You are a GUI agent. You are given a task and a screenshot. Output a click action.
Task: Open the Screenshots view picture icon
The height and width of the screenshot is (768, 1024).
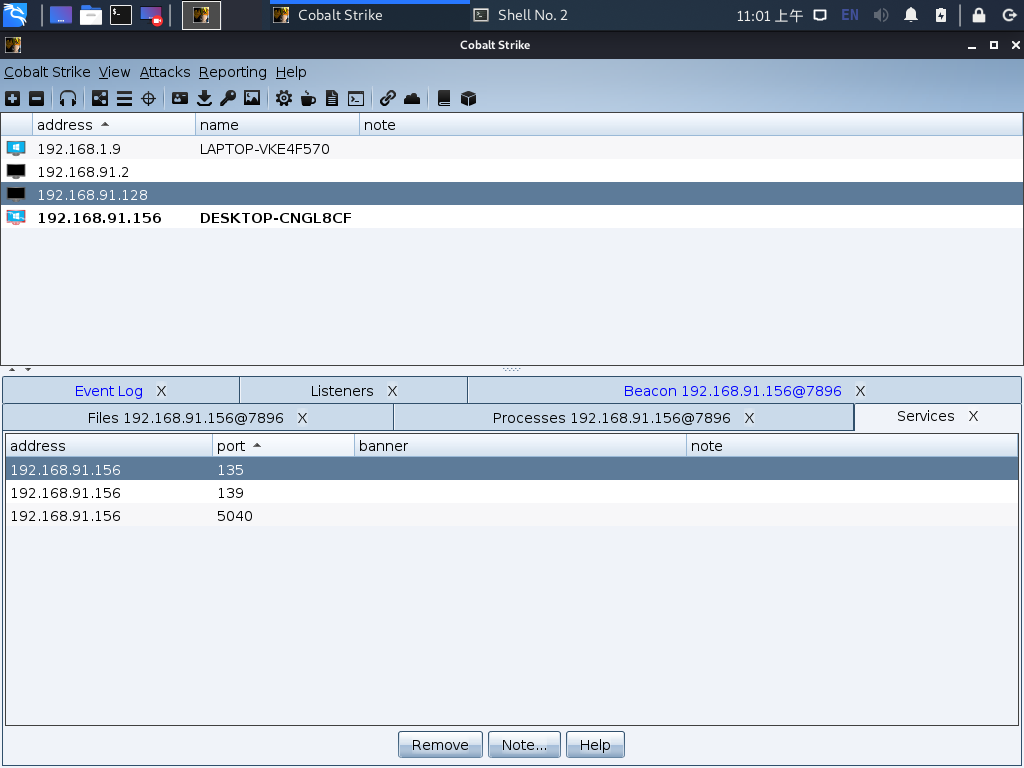(x=252, y=98)
